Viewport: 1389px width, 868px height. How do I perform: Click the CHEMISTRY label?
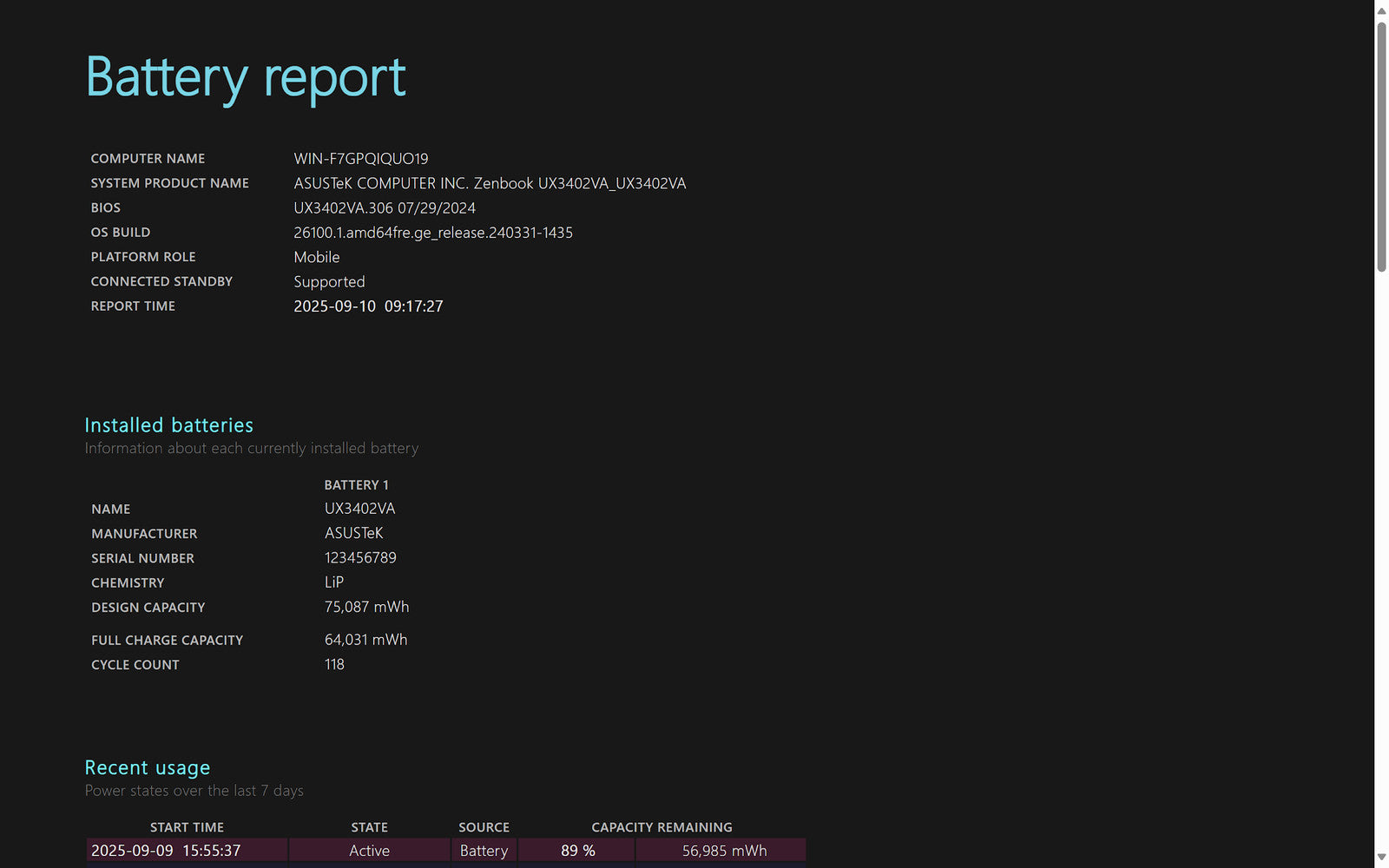pos(128,583)
